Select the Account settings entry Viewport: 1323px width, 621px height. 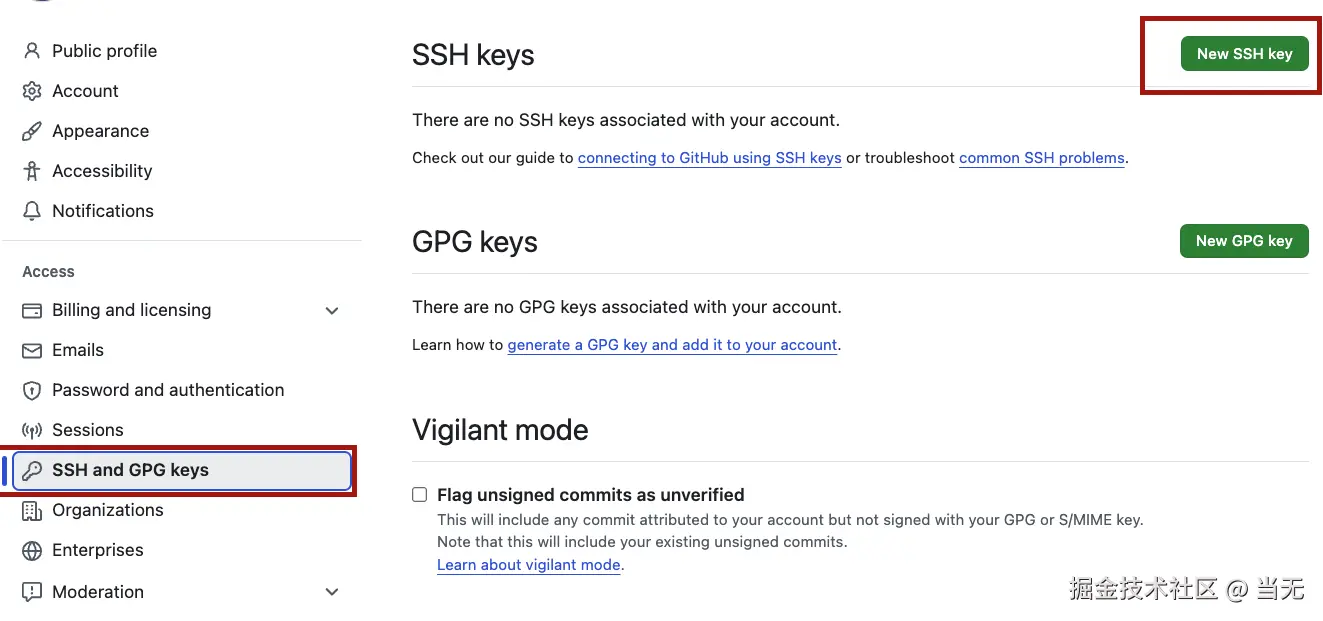(84, 90)
